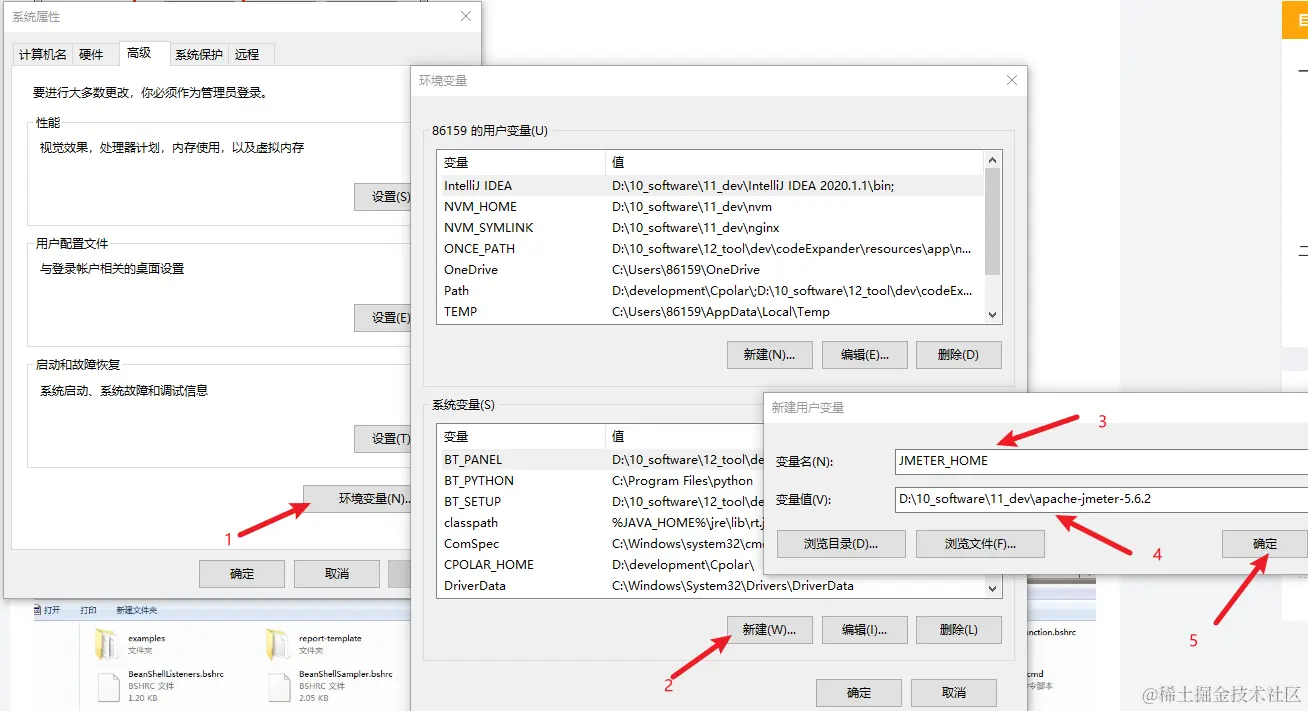Focus the 变量值 field with apache-jmeter path
1308x711 pixels.
(x=1101, y=499)
